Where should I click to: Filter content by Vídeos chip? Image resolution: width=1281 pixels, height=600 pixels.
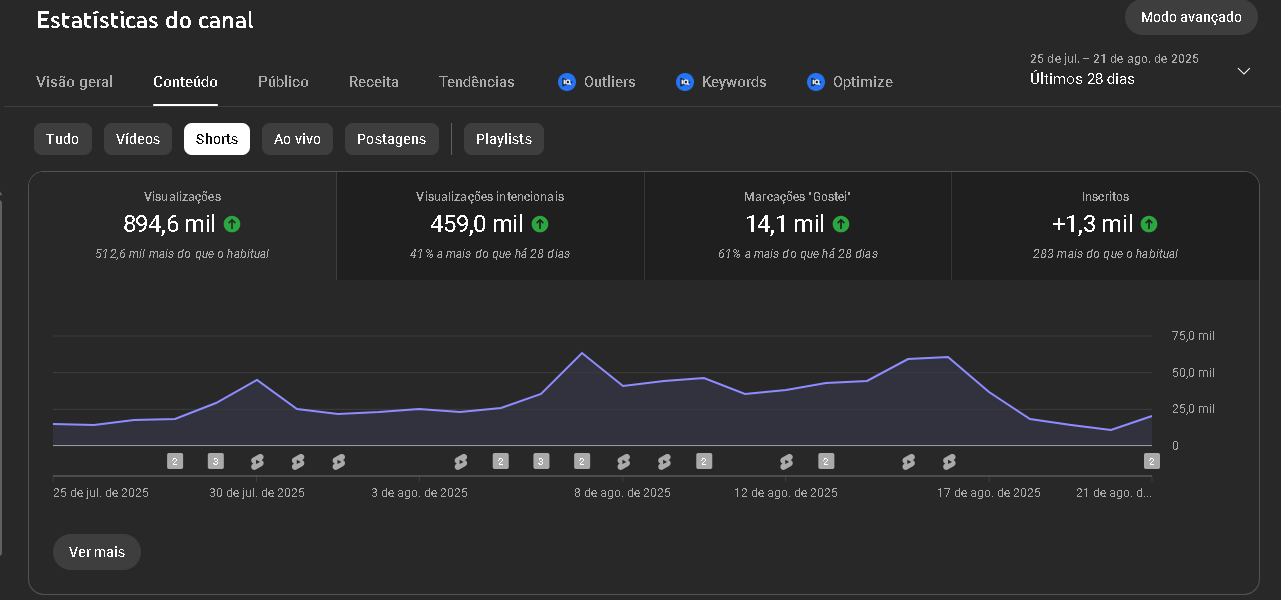click(x=138, y=139)
